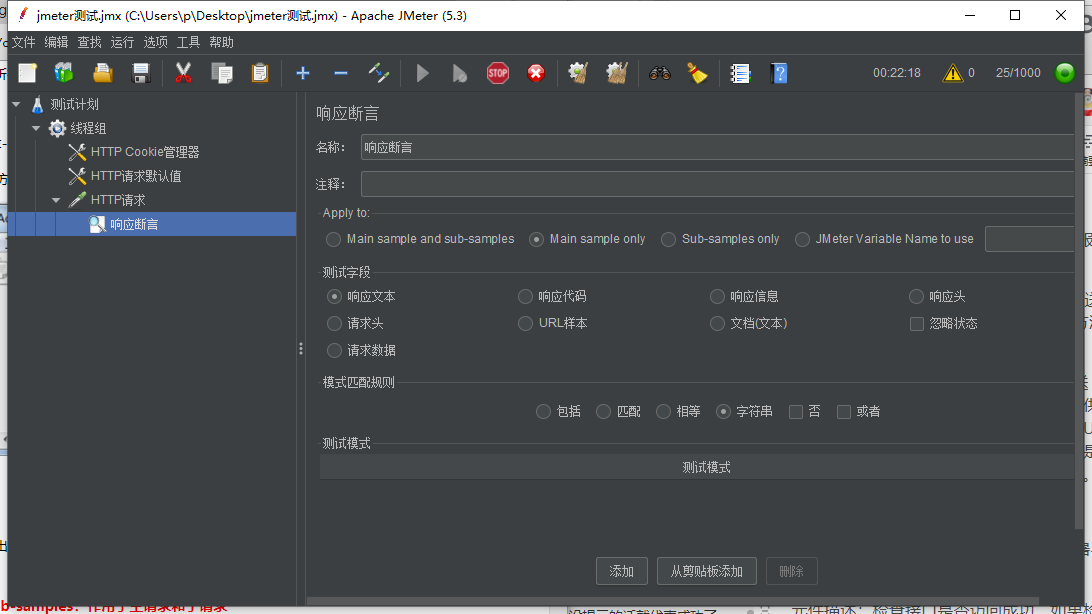Click the Toggle enable/disable icon

[x=379, y=73]
